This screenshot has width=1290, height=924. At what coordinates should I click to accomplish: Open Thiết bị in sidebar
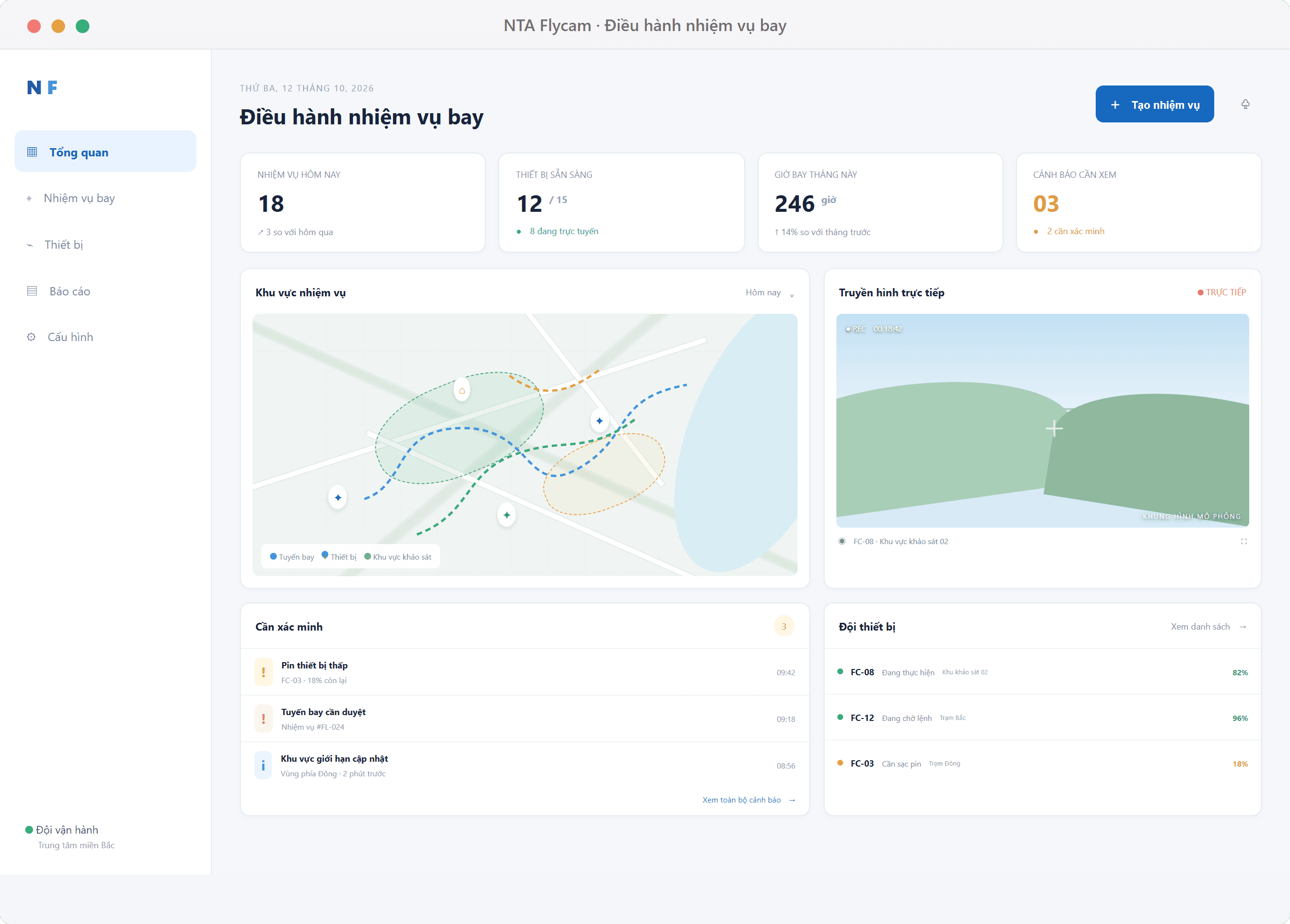[x=105, y=245]
